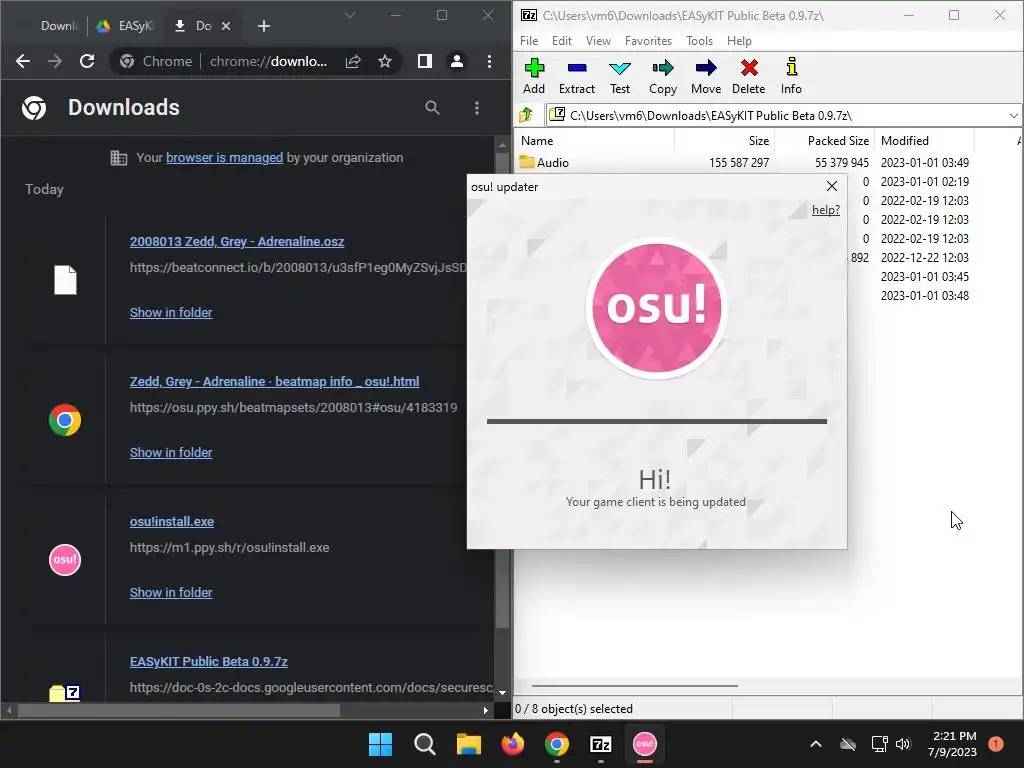This screenshot has height=768, width=1024.
Task: Open the Edit menu in 7-Zip
Action: tap(562, 40)
